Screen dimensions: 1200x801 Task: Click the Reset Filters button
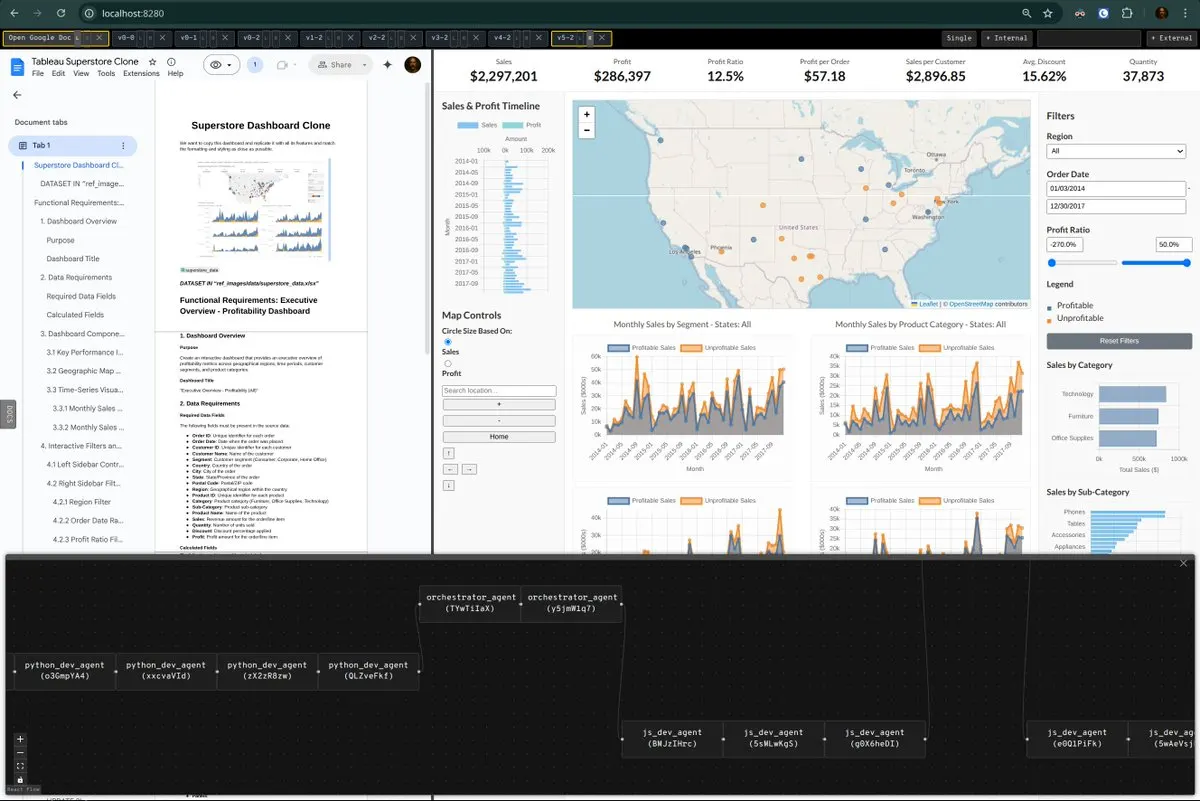[x=1119, y=341]
